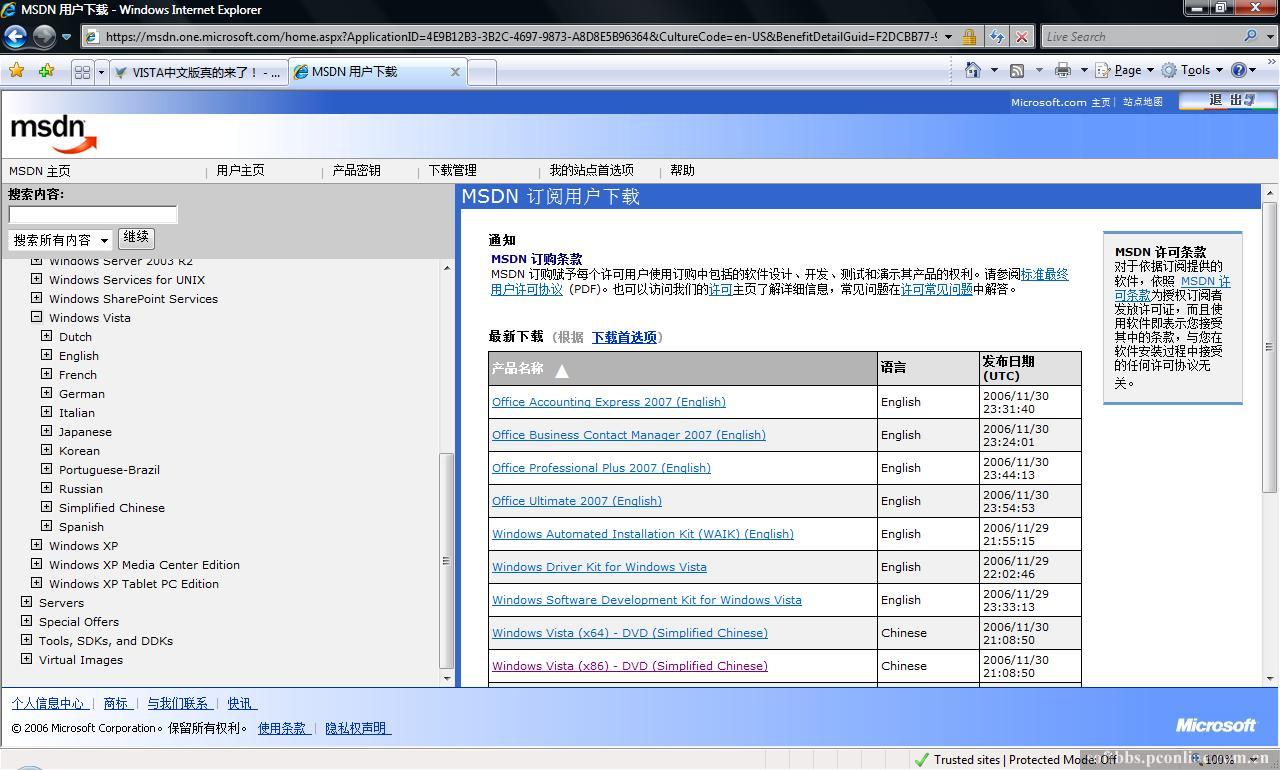Open the 帮助 menu item
The height and width of the screenshot is (770, 1280).
pyautogui.click(x=683, y=170)
